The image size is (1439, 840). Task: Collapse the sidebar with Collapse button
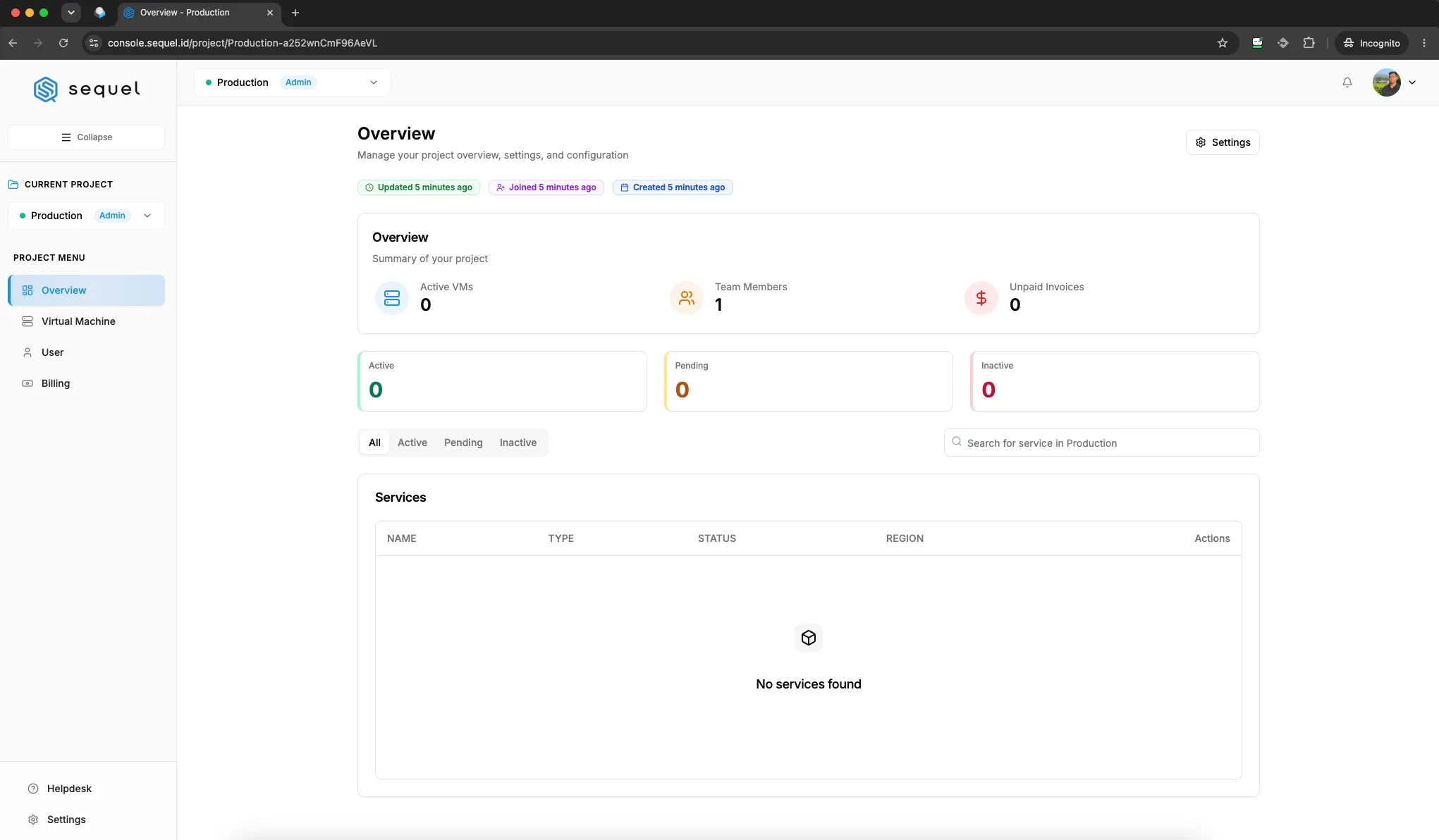click(86, 137)
